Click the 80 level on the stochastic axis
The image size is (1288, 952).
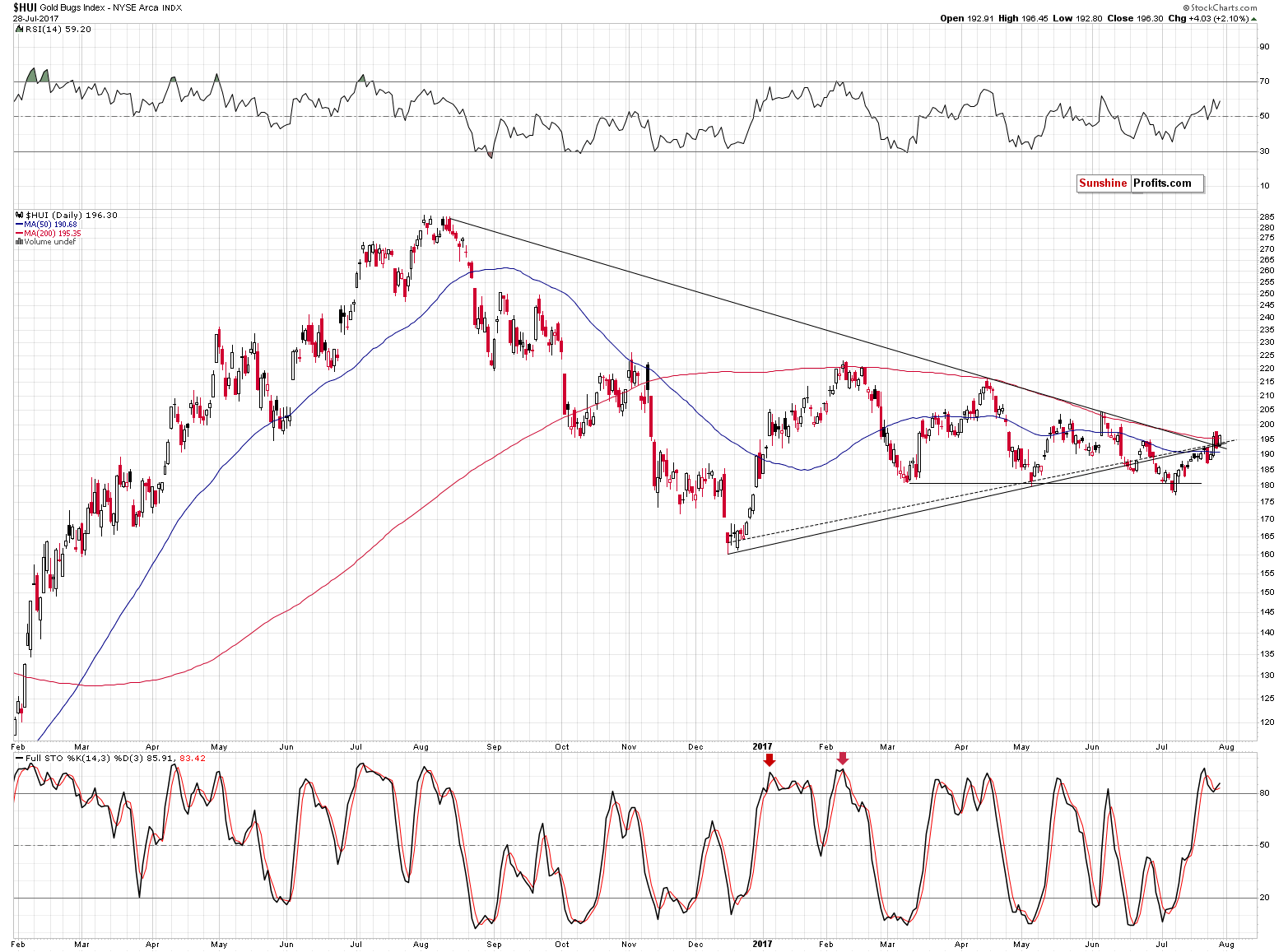1264,793
